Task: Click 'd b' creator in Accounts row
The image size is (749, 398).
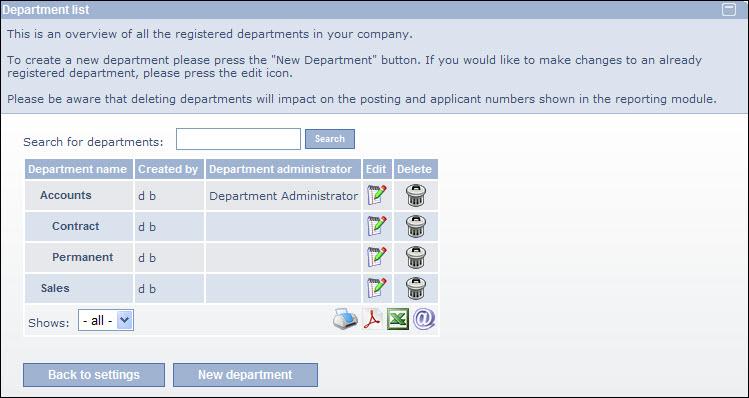Action: tap(147, 196)
